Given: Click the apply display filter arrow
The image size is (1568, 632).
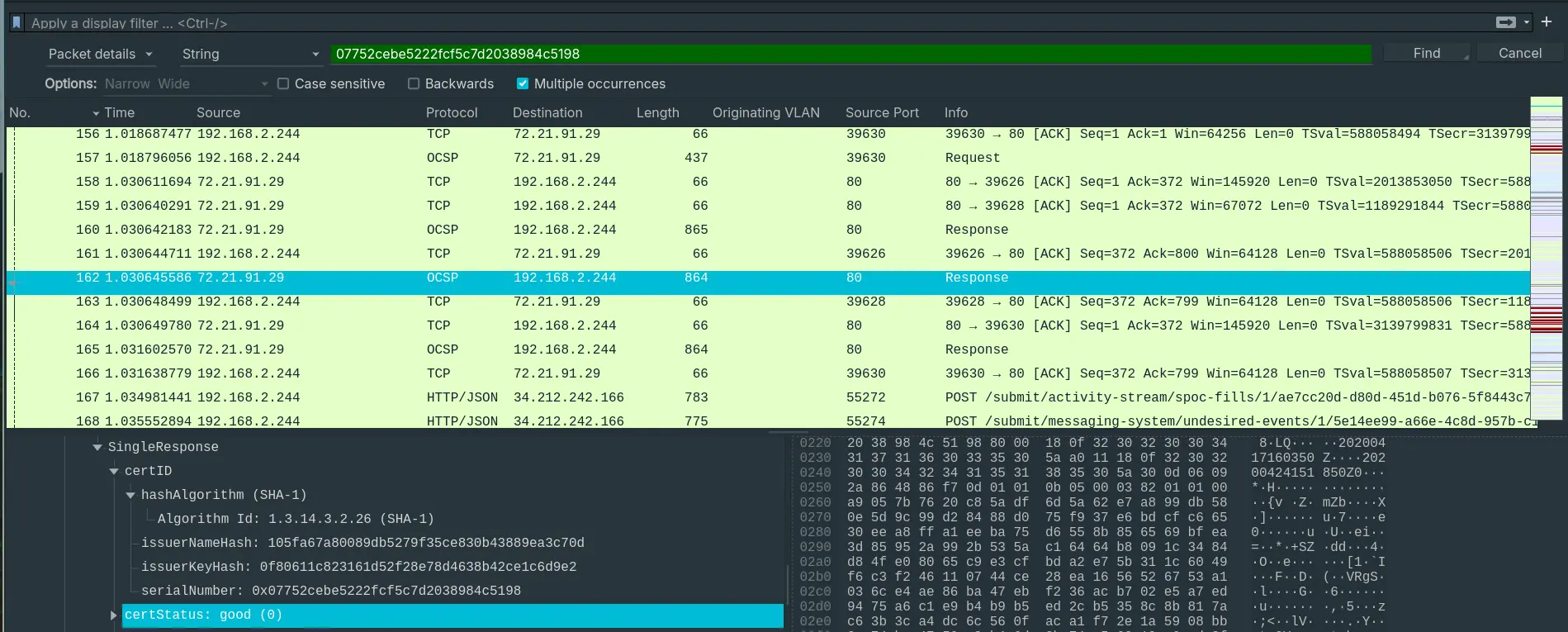Looking at the screenshot, I should (1505, 22).
